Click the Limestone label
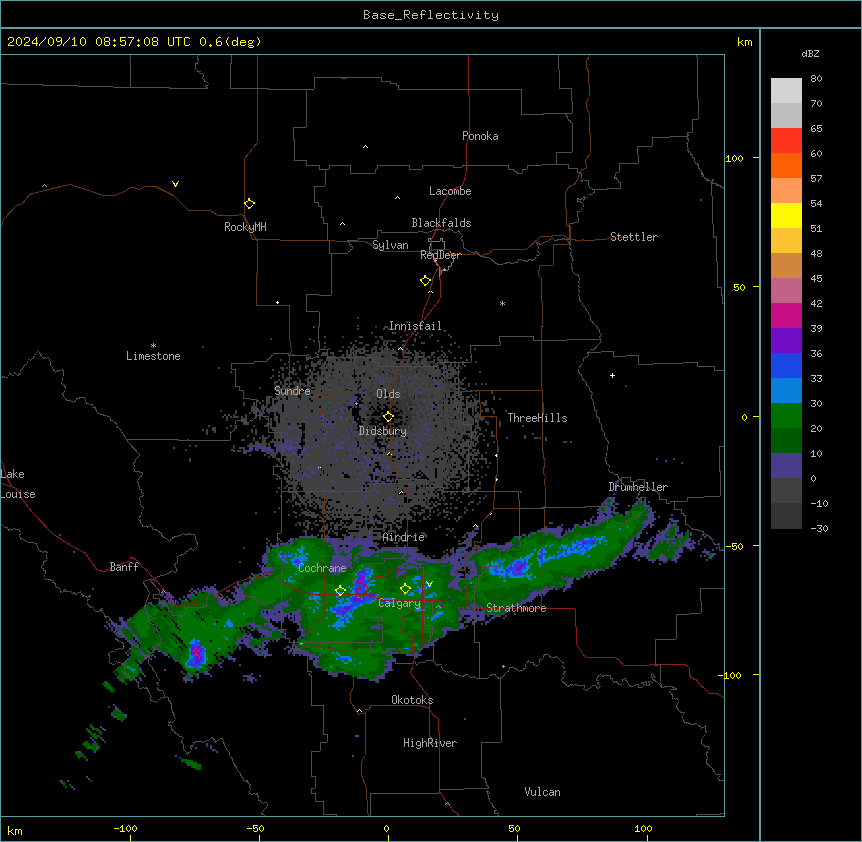The image size is (862, 842). pyautogui.click(x=153, y=356)
